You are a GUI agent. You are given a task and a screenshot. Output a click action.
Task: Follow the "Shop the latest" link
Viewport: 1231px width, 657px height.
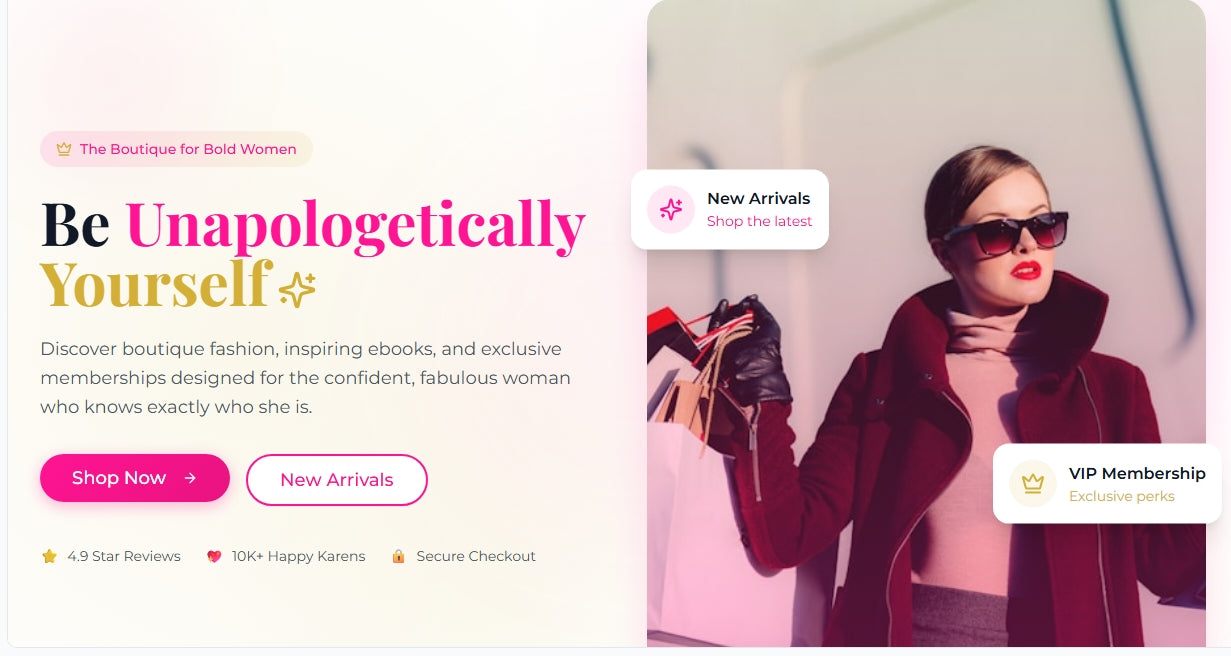tap(759, 221)
